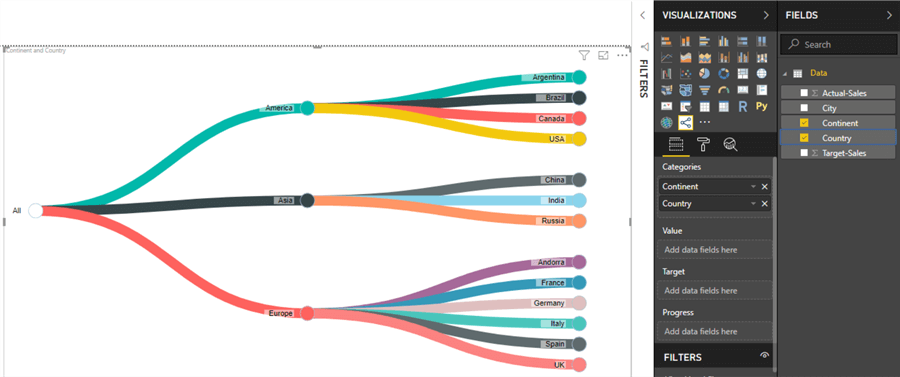Collapse the Data table tree
900x377 pixels.
pyautogui.click(x=785, y=73)
